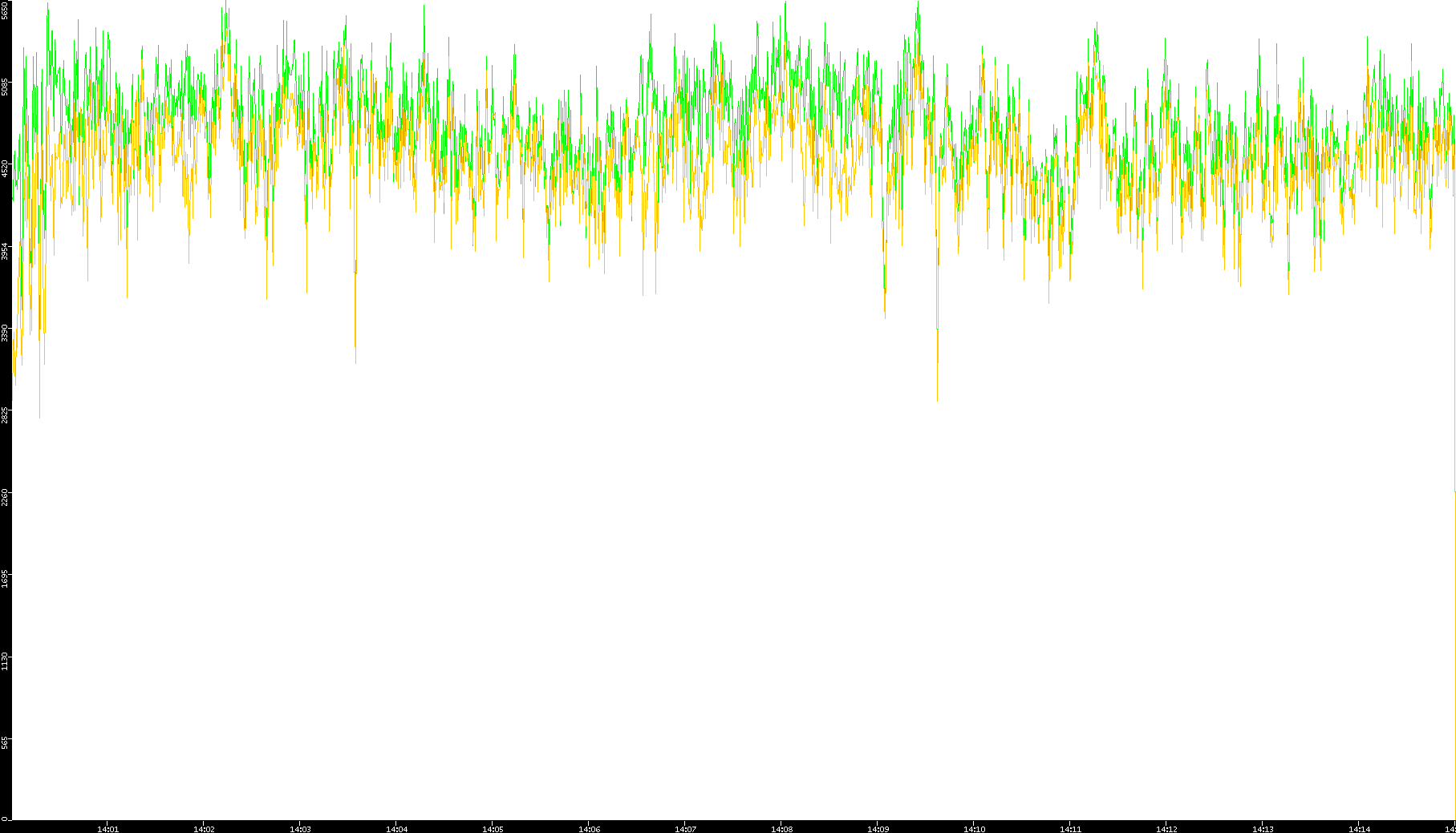Click the 3954 value on vertical axis
This screenshot has height=833, width=1456.
(x=6, y=250)
